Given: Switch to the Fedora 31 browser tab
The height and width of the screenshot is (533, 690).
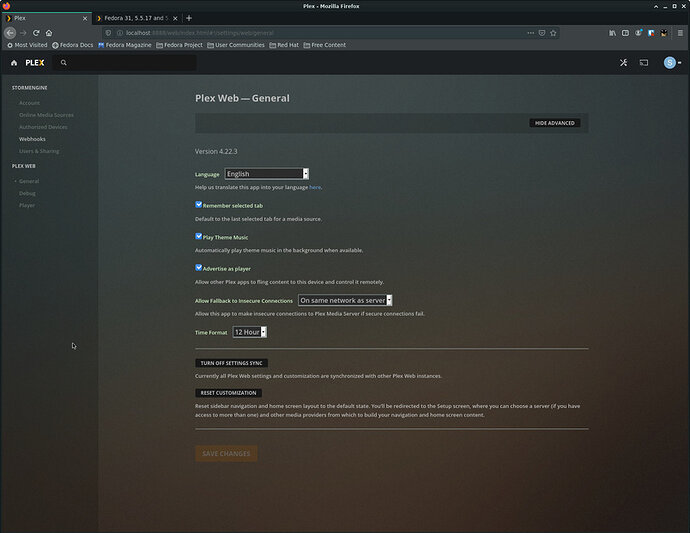Looking at the screenshot, I should coord(136,18).
